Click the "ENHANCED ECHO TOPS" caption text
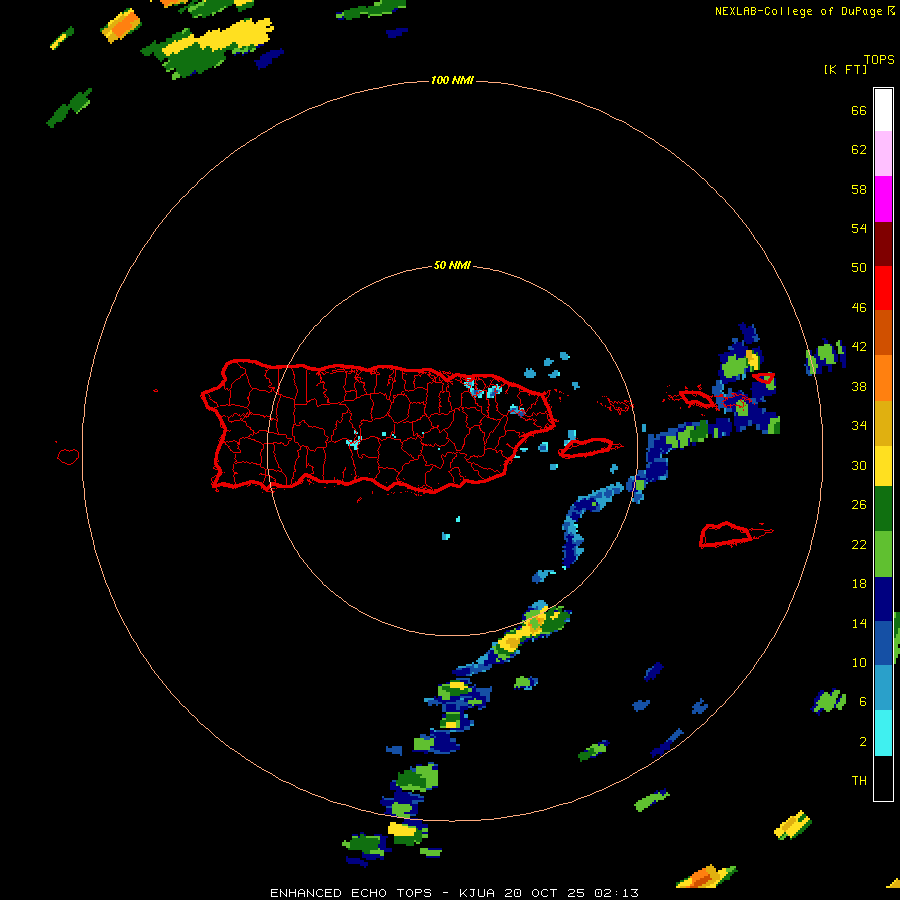This screenshot has height=900, width=900. coord(351,893)
